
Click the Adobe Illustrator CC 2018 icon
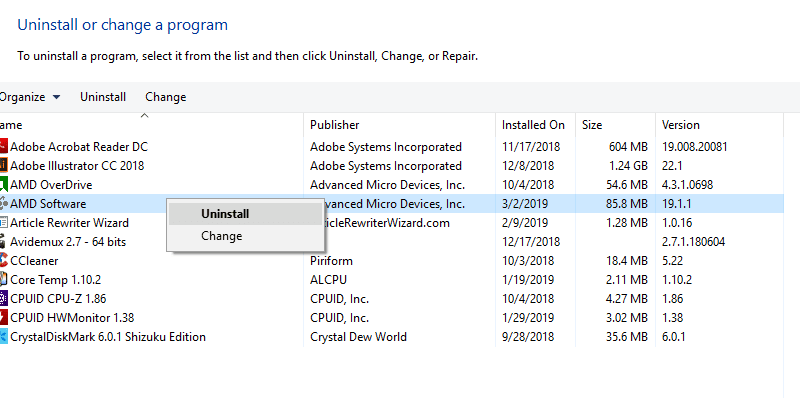[x=4, y=166]
